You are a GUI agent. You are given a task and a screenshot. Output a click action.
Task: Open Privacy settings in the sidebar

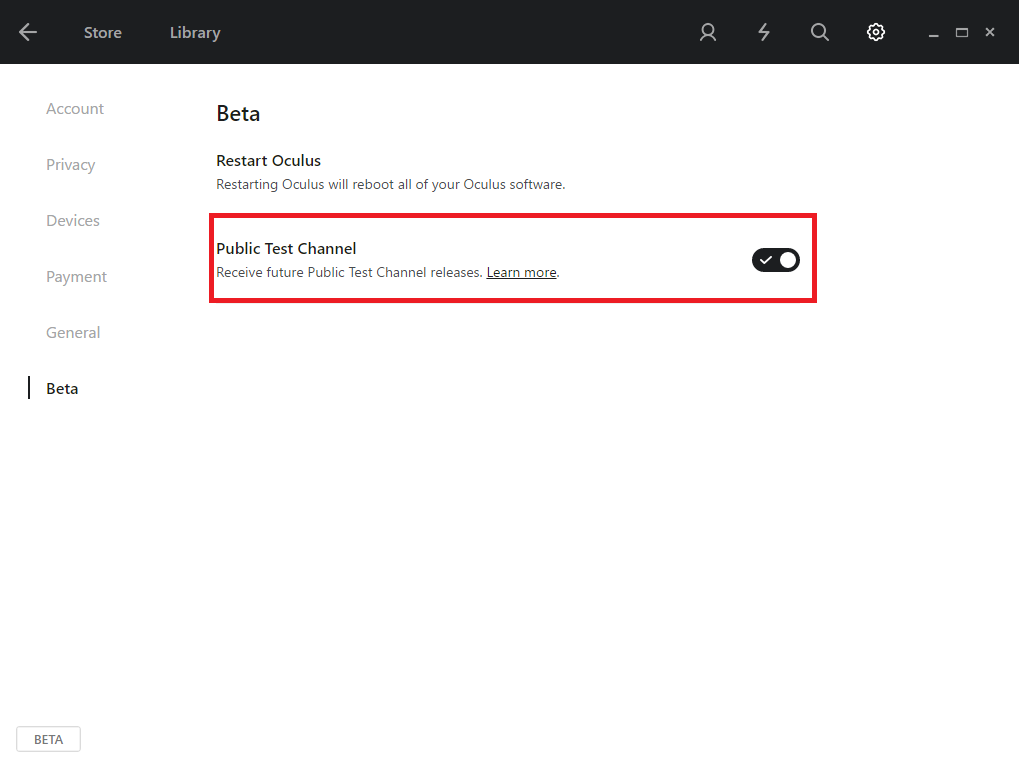point(71,165)
